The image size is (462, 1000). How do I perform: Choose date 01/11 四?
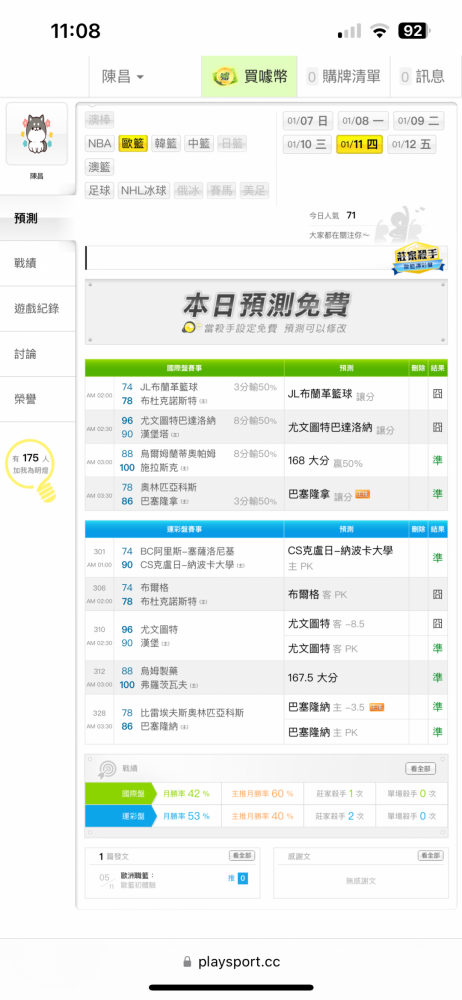[359, 145]
